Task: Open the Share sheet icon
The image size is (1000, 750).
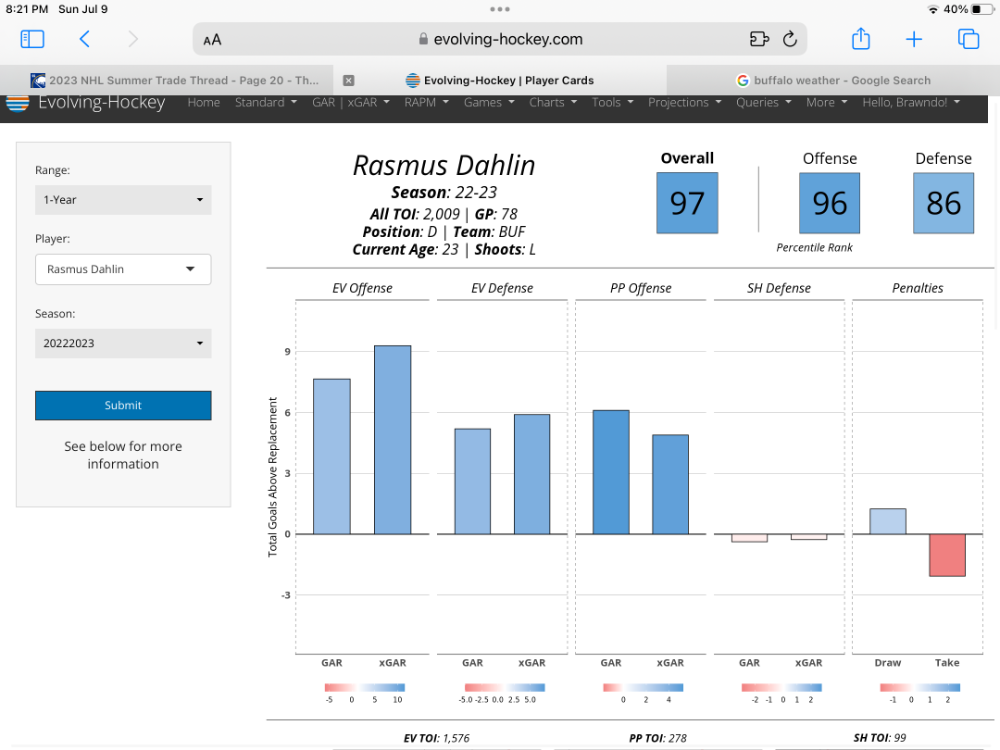Action: pyautogui.click(x=861, y=39)
